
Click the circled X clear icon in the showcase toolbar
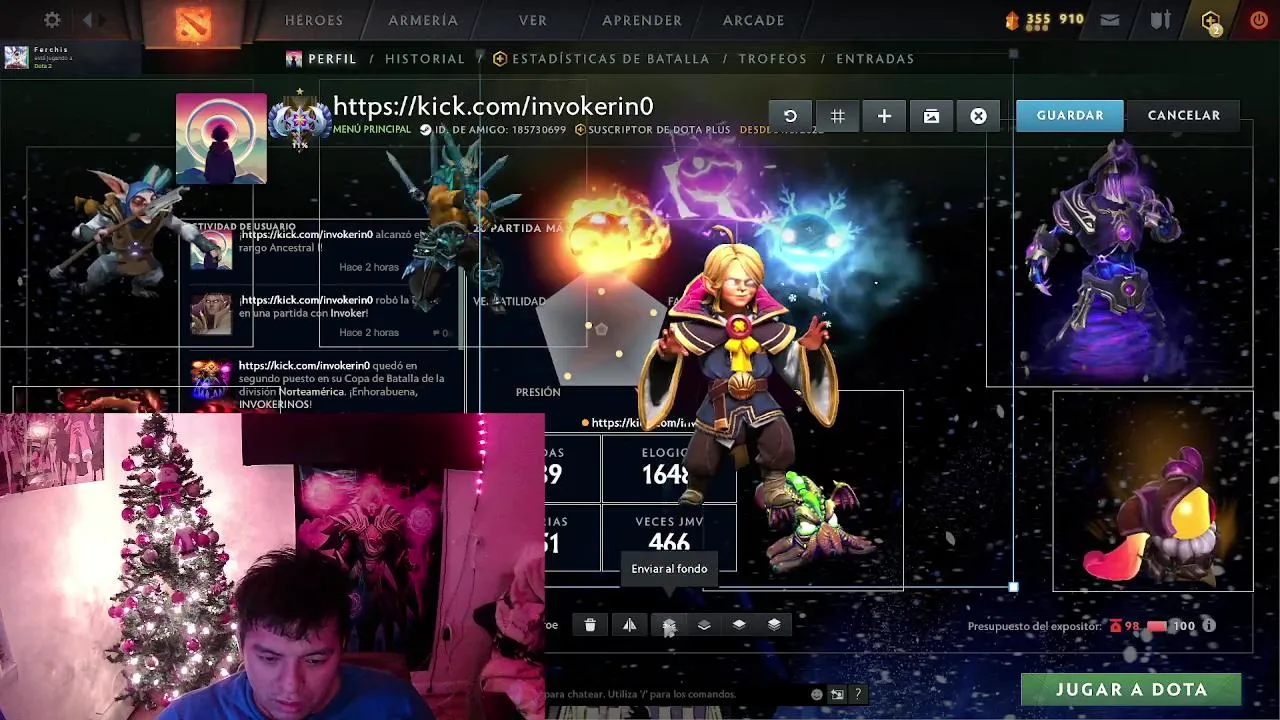978,116
